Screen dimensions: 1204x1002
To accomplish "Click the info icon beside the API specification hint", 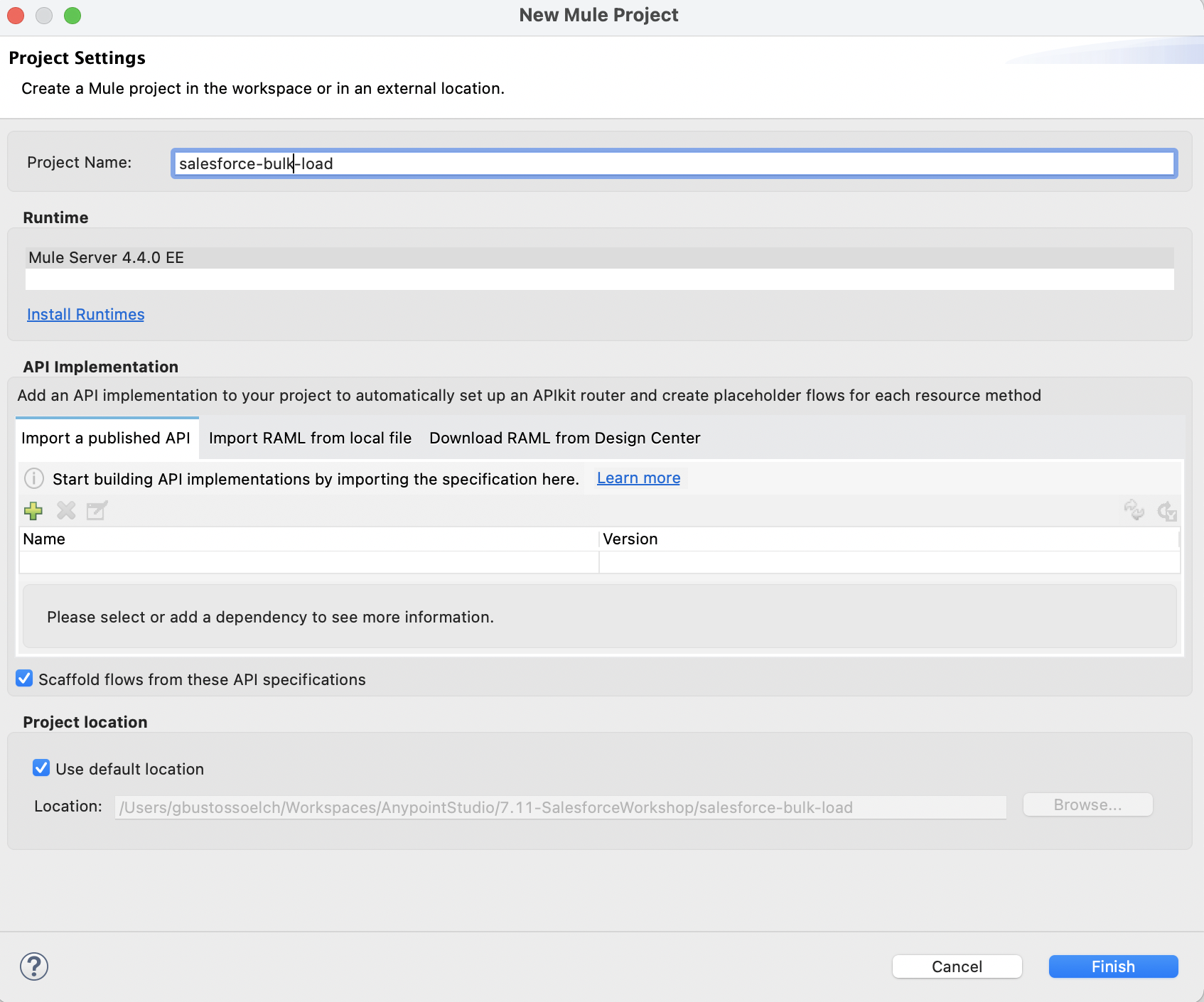I will pyautogui.click(x=33, y=478).
